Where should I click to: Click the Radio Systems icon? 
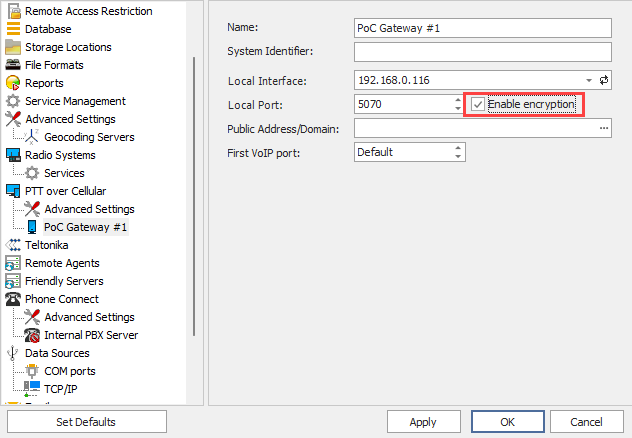[13, 155]
